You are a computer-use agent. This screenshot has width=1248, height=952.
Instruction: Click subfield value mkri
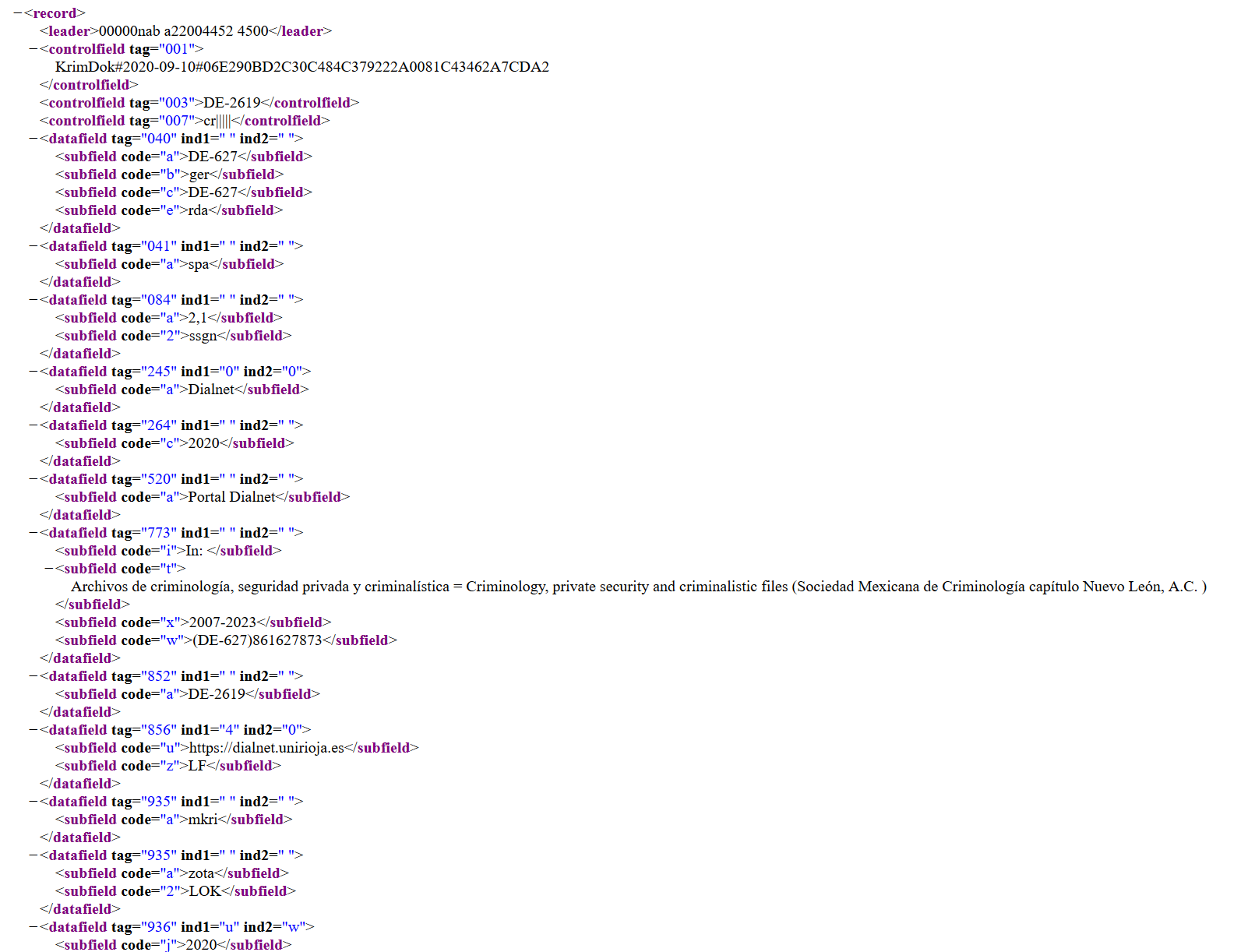click(x=203, y=820)
